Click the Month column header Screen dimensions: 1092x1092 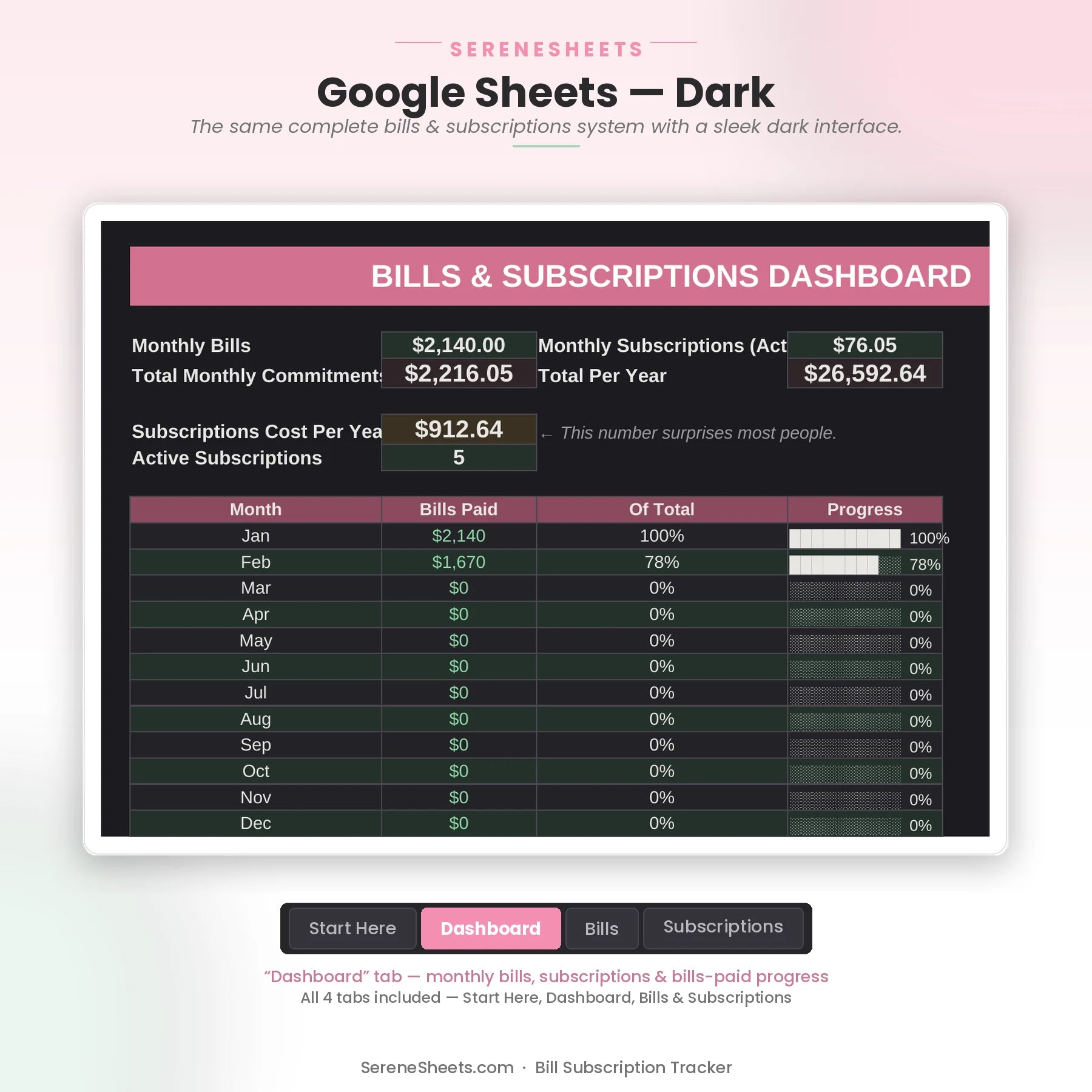point(255,510)
